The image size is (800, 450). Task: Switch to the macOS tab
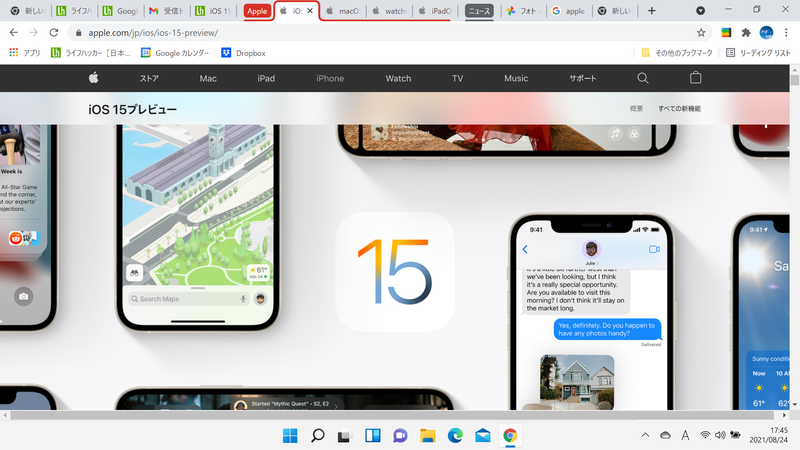pyautogui.click(x=343, y=11)
